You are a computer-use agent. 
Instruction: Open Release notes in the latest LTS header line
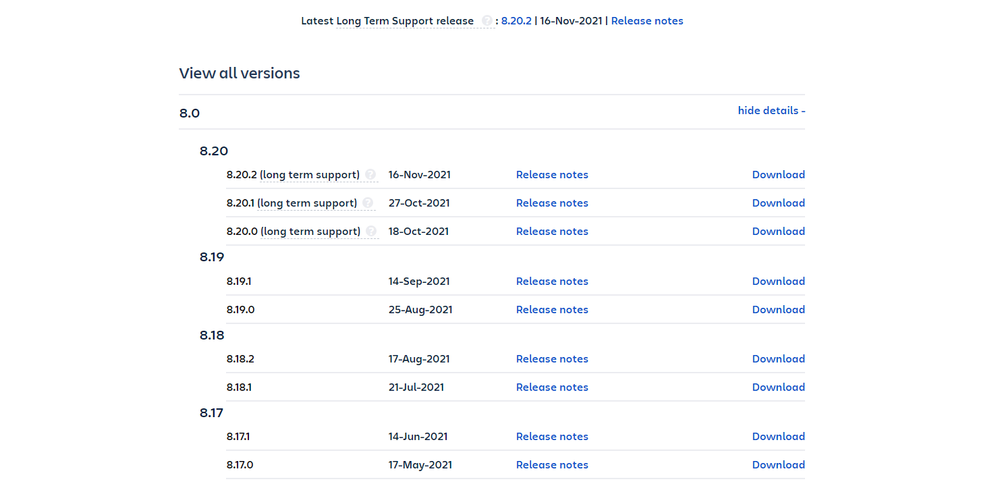click(x=647, y=21)
